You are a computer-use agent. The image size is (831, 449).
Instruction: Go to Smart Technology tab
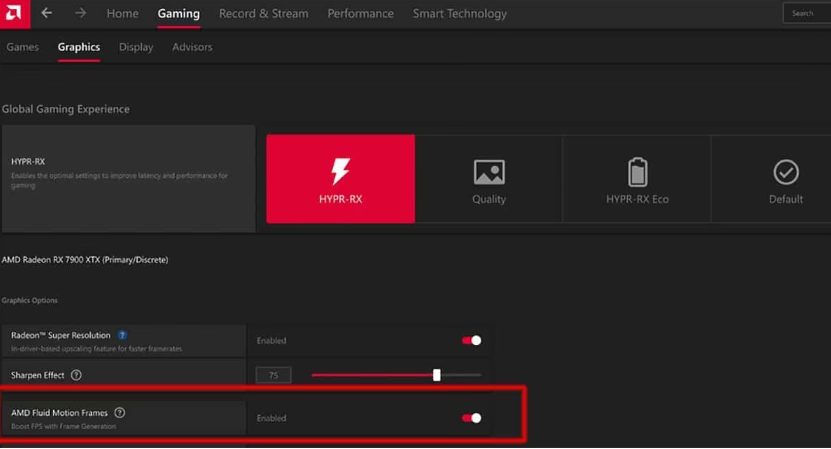coord(459,13)
